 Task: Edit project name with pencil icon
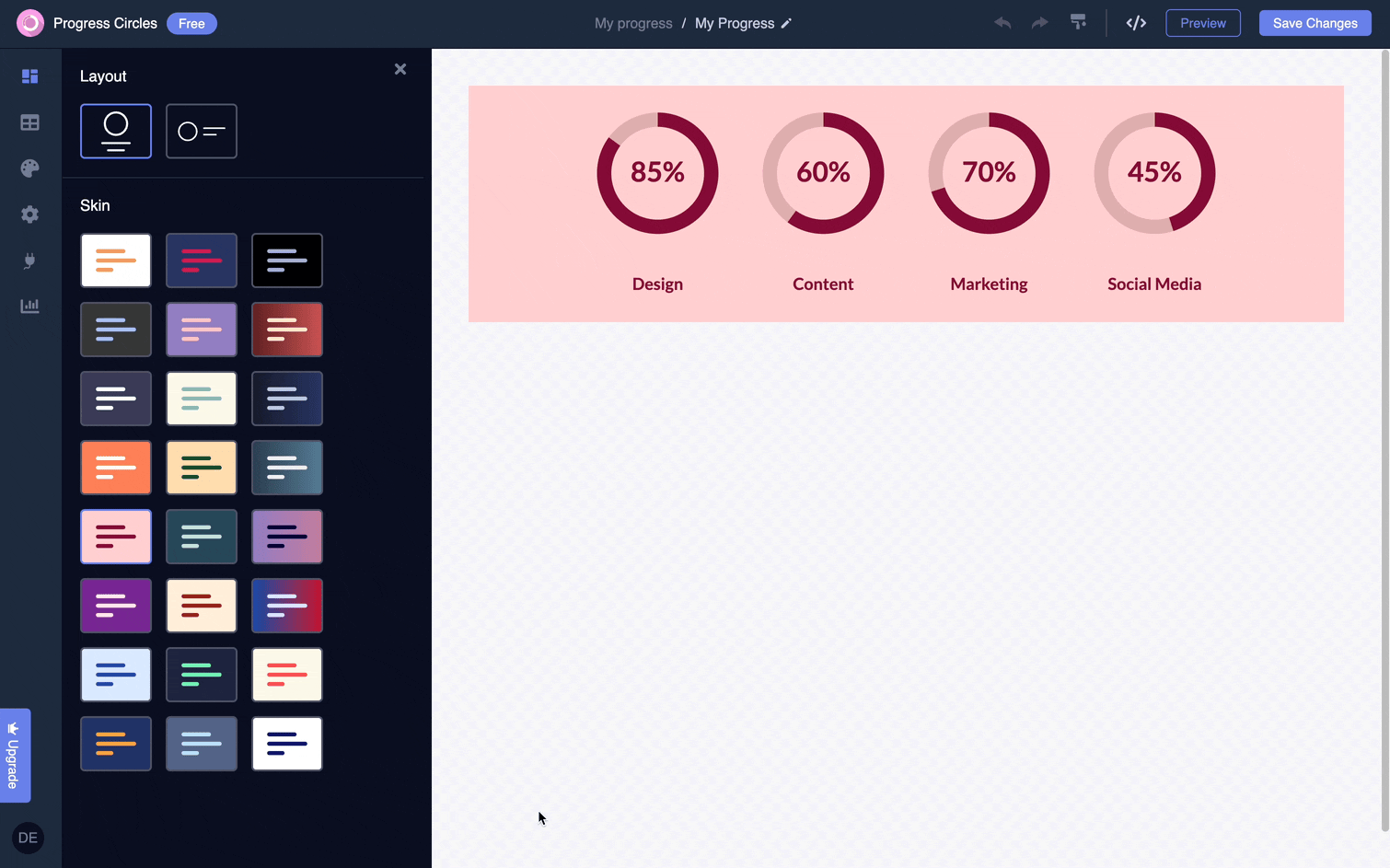pyautogui.click(x=786, y=24)
